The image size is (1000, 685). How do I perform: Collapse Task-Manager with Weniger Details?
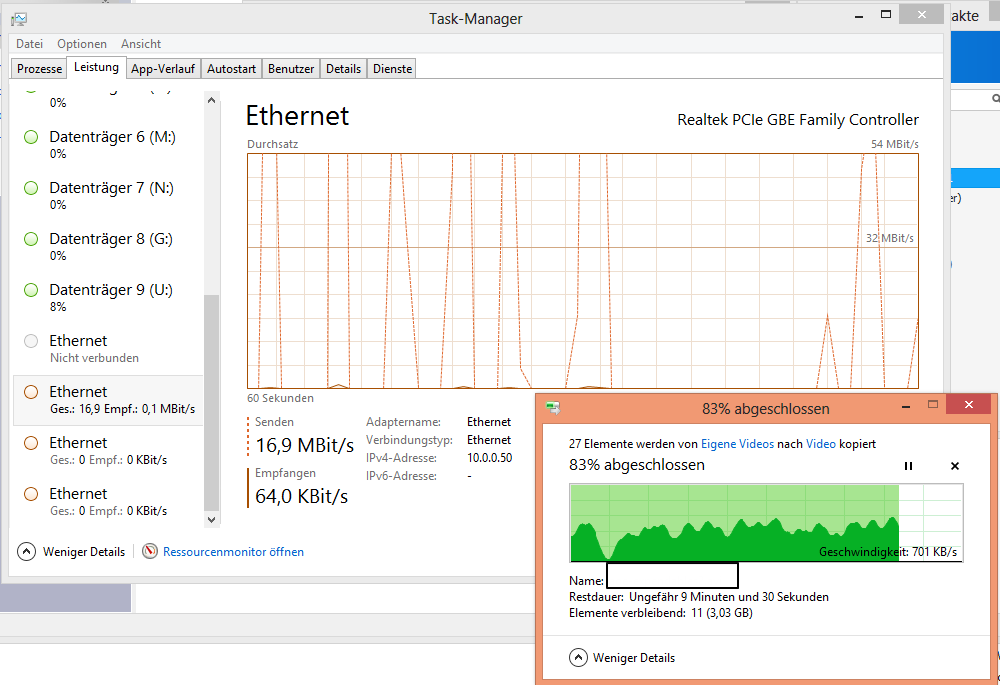coord(72,551)
